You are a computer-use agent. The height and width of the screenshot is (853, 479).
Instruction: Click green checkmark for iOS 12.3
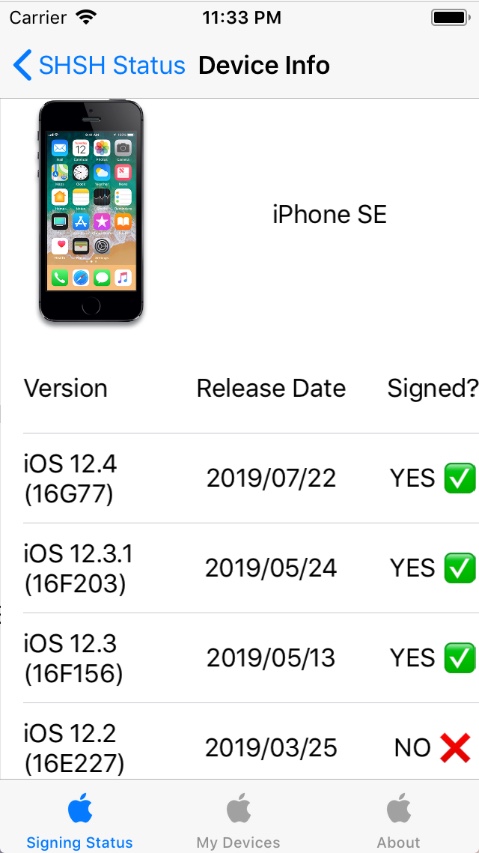[459, 658]
